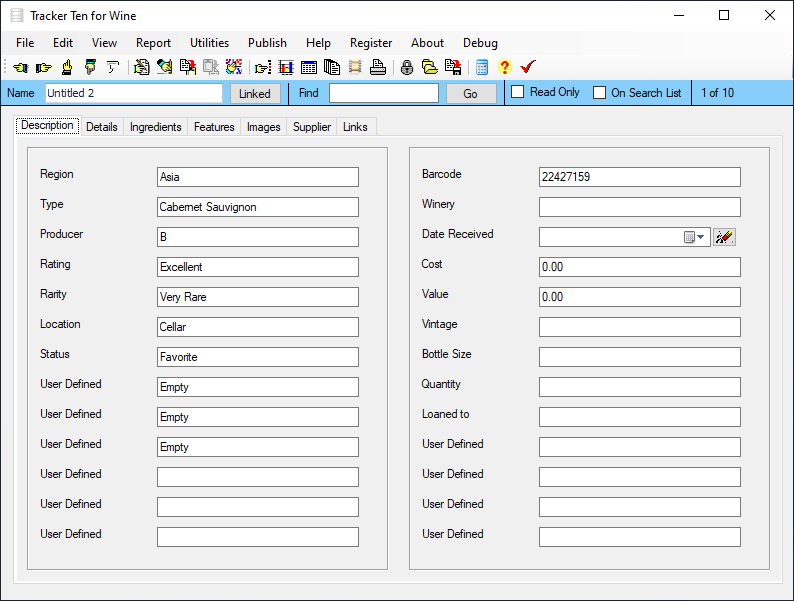Click the yellow question mark help icon
This screenshot has height=601, width=794.
[x=504, y=68]
